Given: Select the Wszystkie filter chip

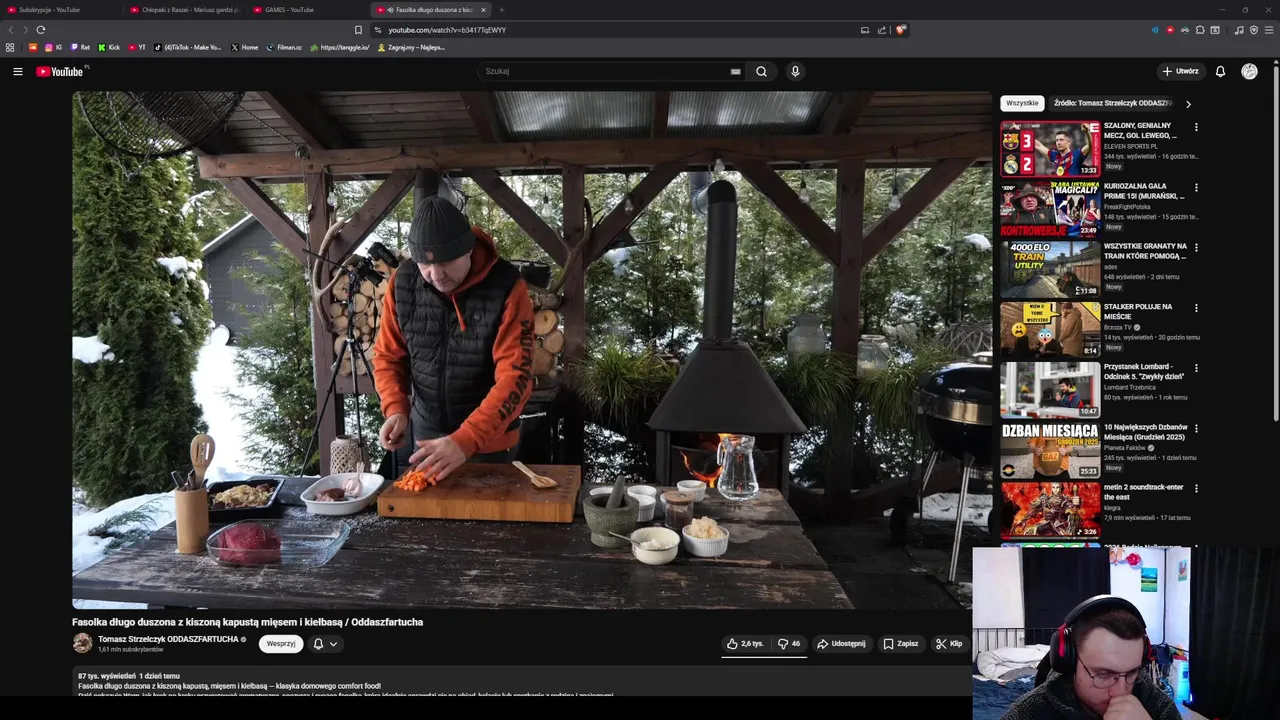Looking at the screenshot, I should pos(1022,103).
